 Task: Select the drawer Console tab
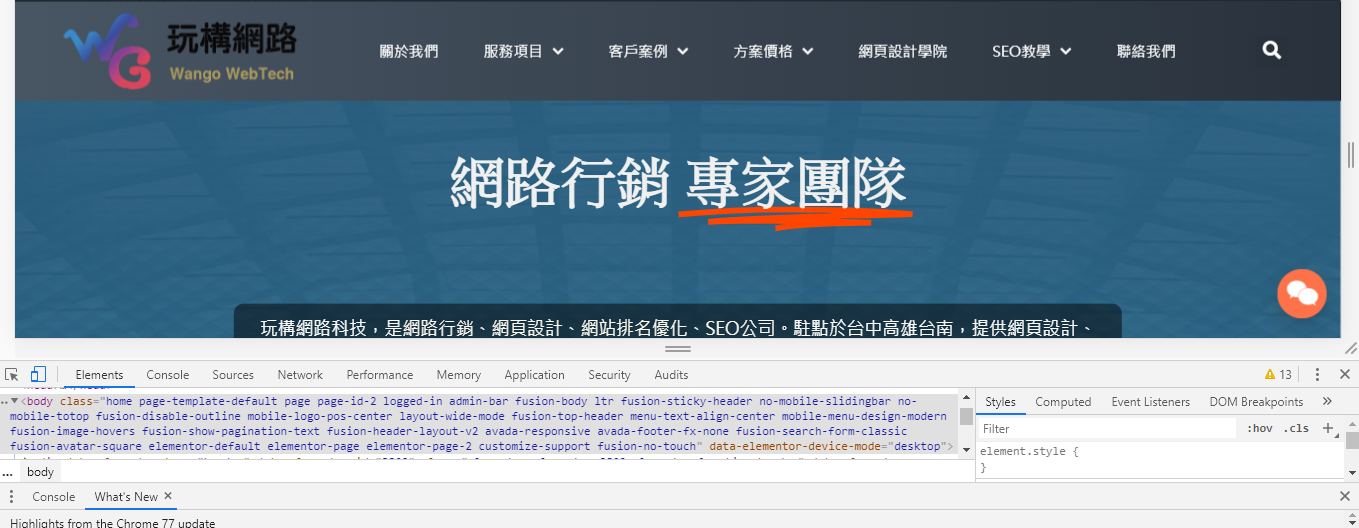tap(54, 497)
